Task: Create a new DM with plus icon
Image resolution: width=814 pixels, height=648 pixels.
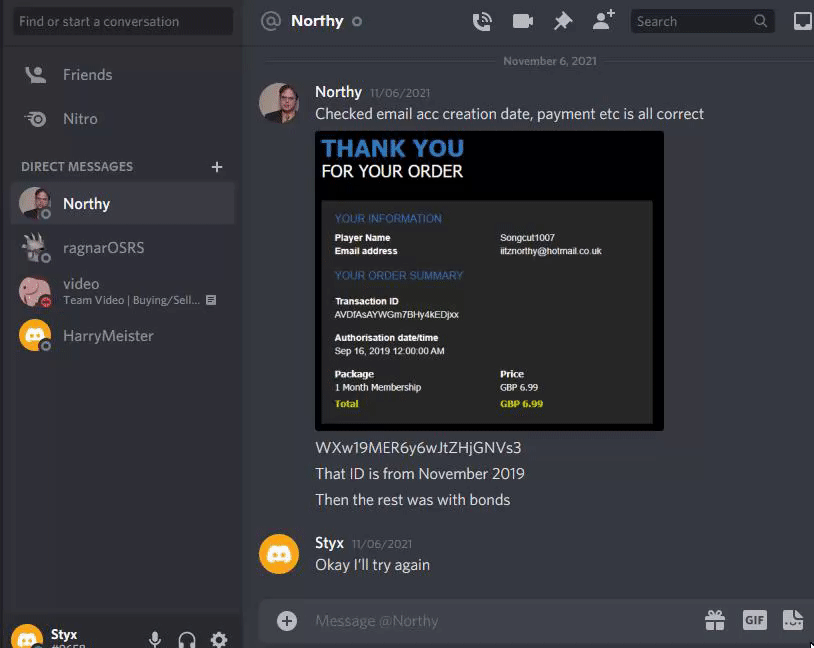Action: click(x=217, y=167)
